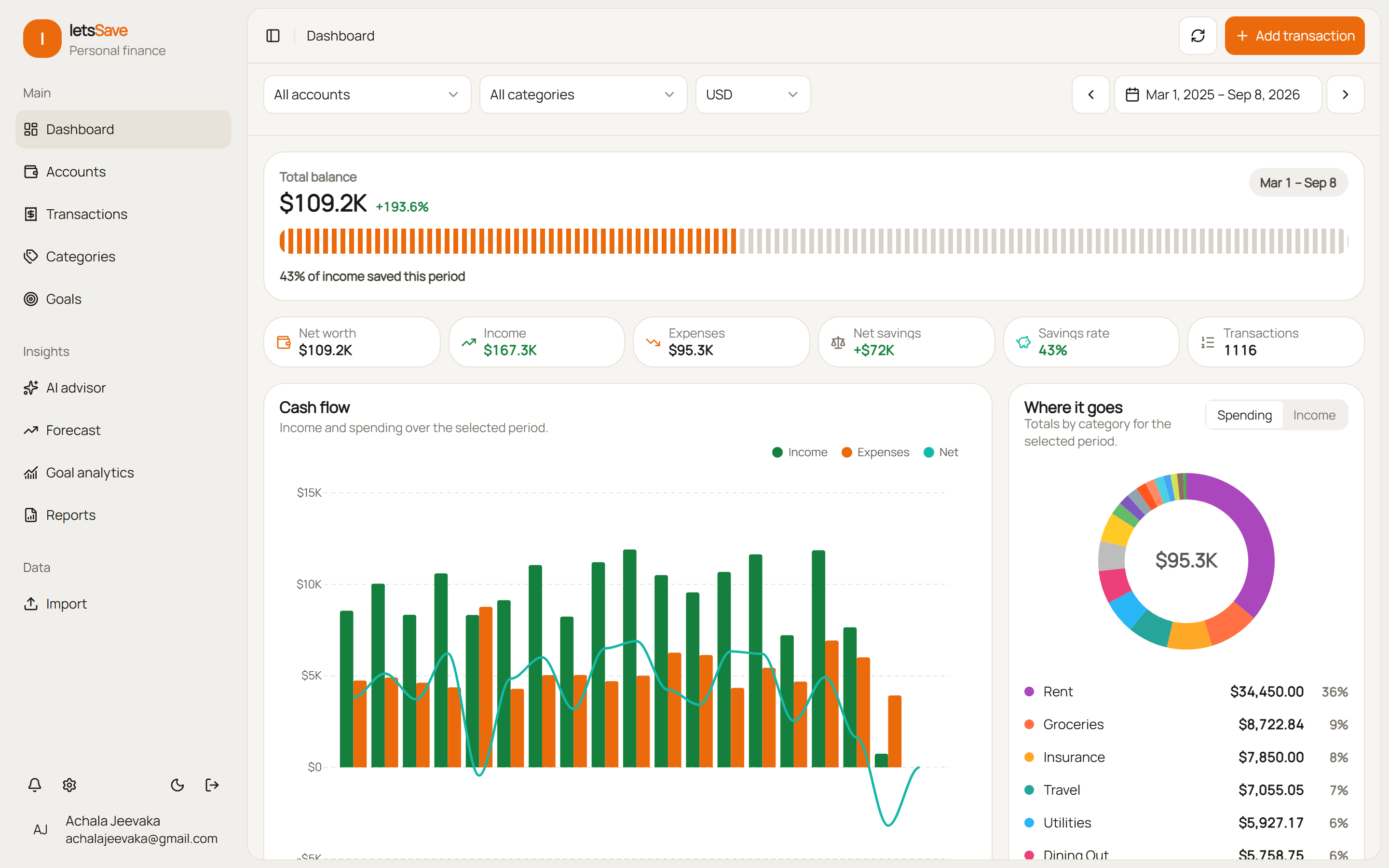Open Transactions in the sidebar
1389x868 pixels.
click(123, 214)
